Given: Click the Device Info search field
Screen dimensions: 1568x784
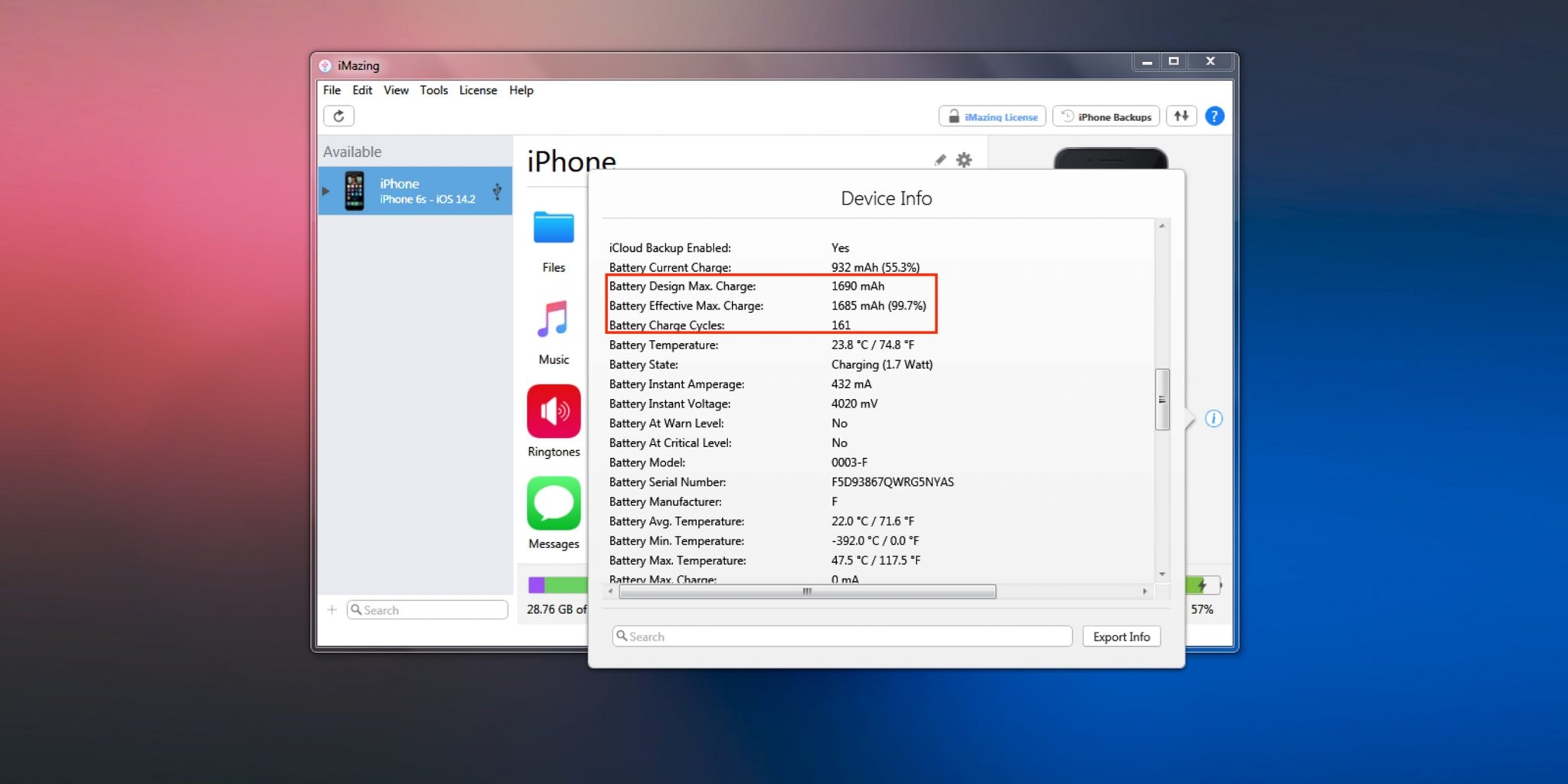Looking at the screenshot, I should coord(842,636).
